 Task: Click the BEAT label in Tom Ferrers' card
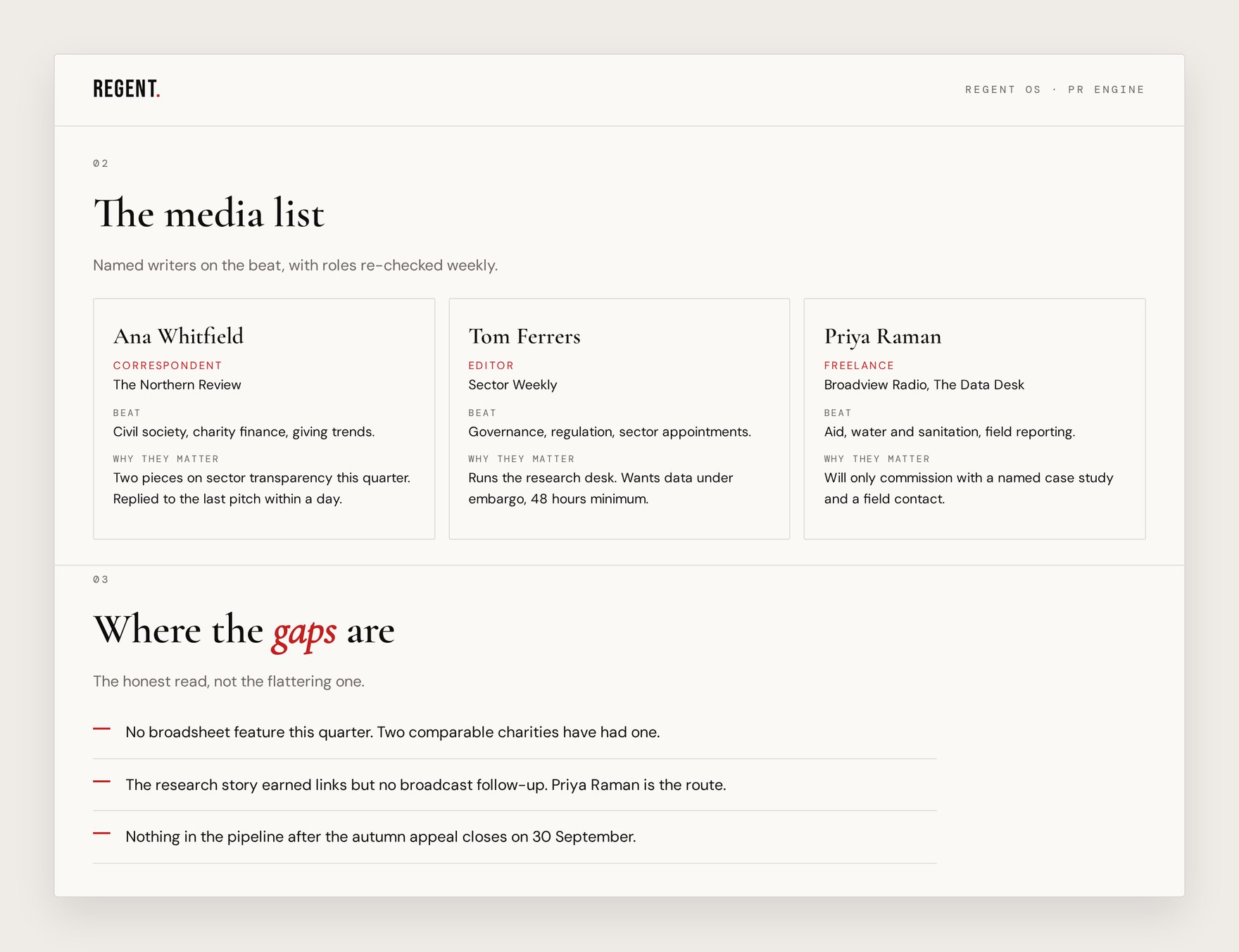(x=482, y=413)
